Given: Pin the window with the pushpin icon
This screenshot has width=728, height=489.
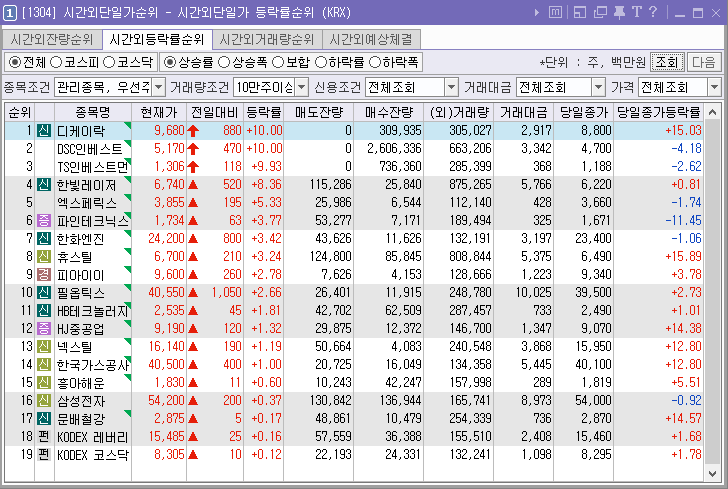Looking at the screenshot, I should (x=619, y=12).
